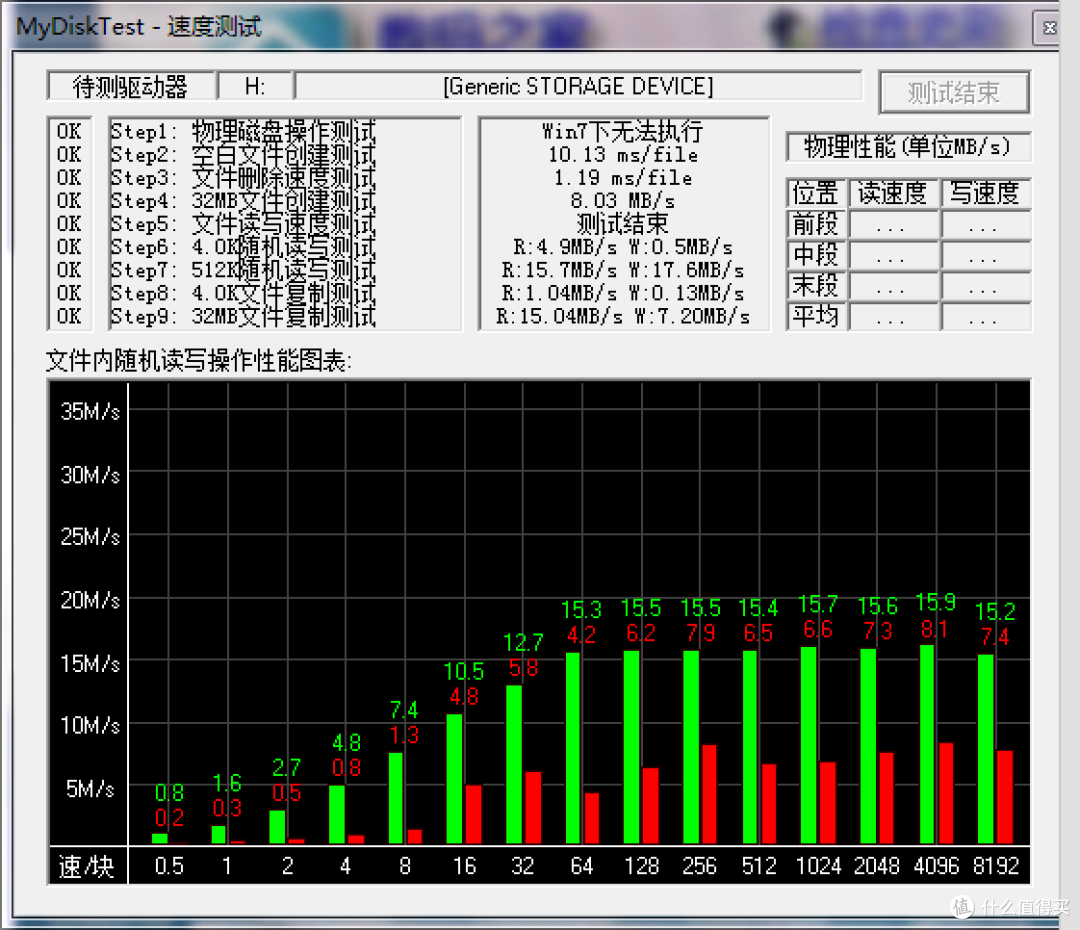The width and height of the screenshot is (1080, 930).
Task: Select the Step8: 4.0K文件复制测试 row
Action: coord(243,293)
